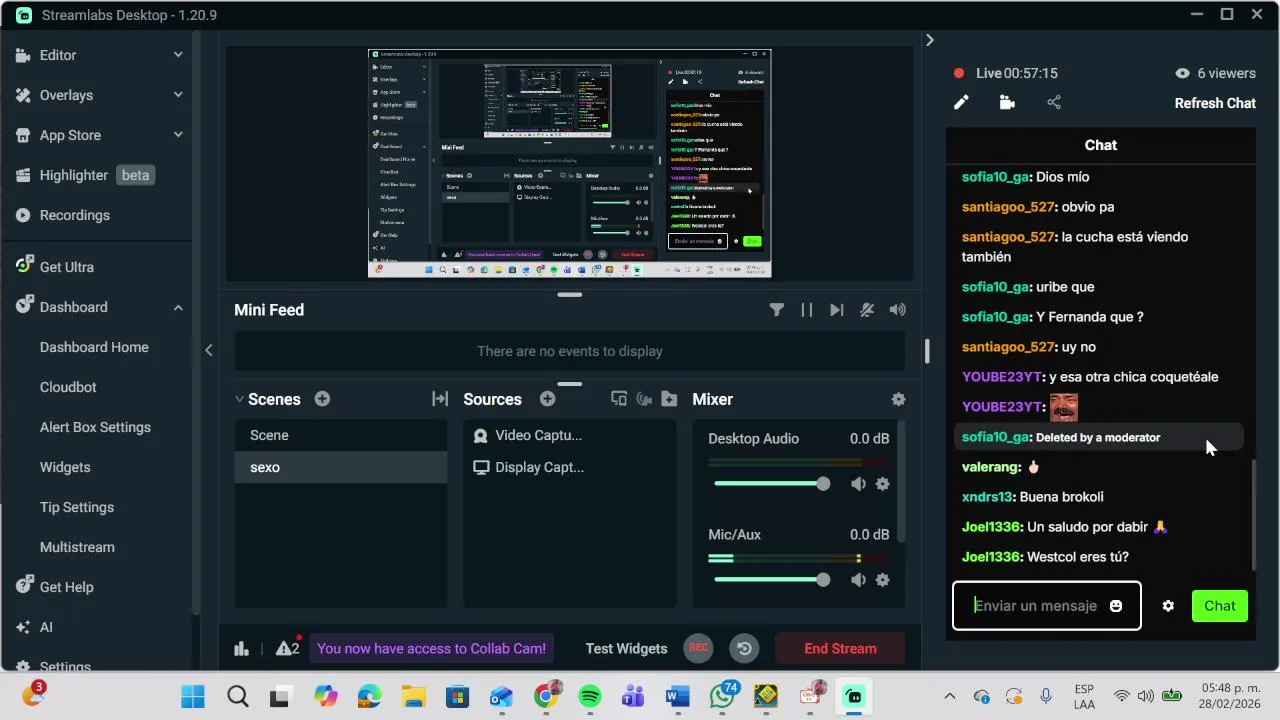Open the Collab Cam access notification
The width and height of the screenshot is (1280, 720).
431,648
